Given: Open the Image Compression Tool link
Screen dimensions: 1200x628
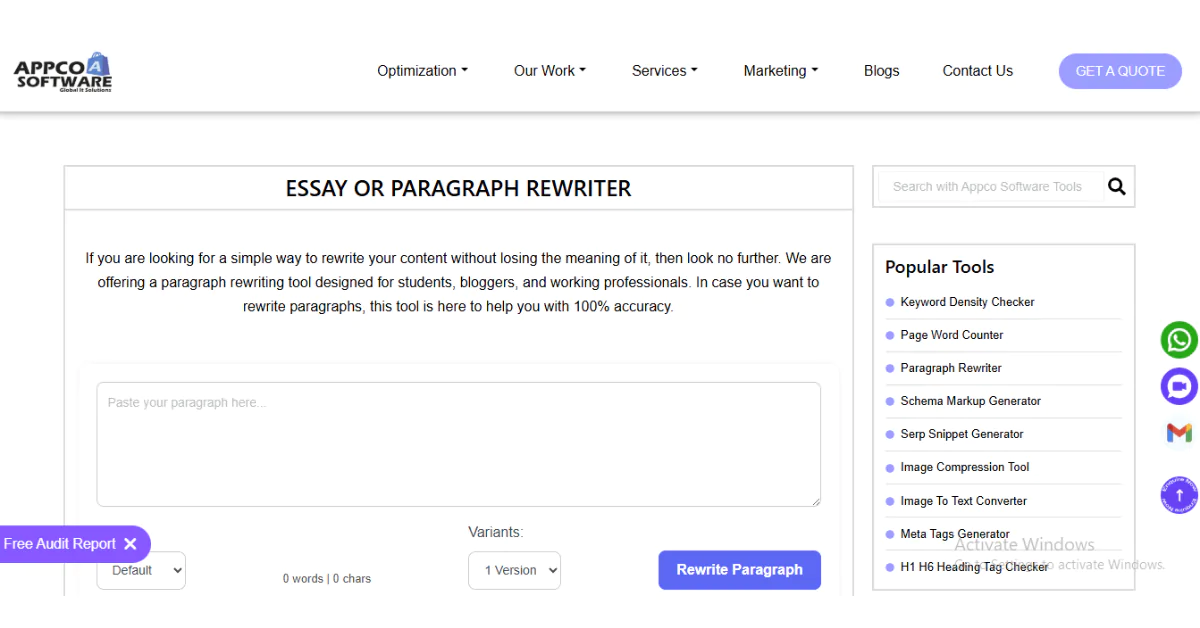Looking at the screenshot, I should [964, 467].
